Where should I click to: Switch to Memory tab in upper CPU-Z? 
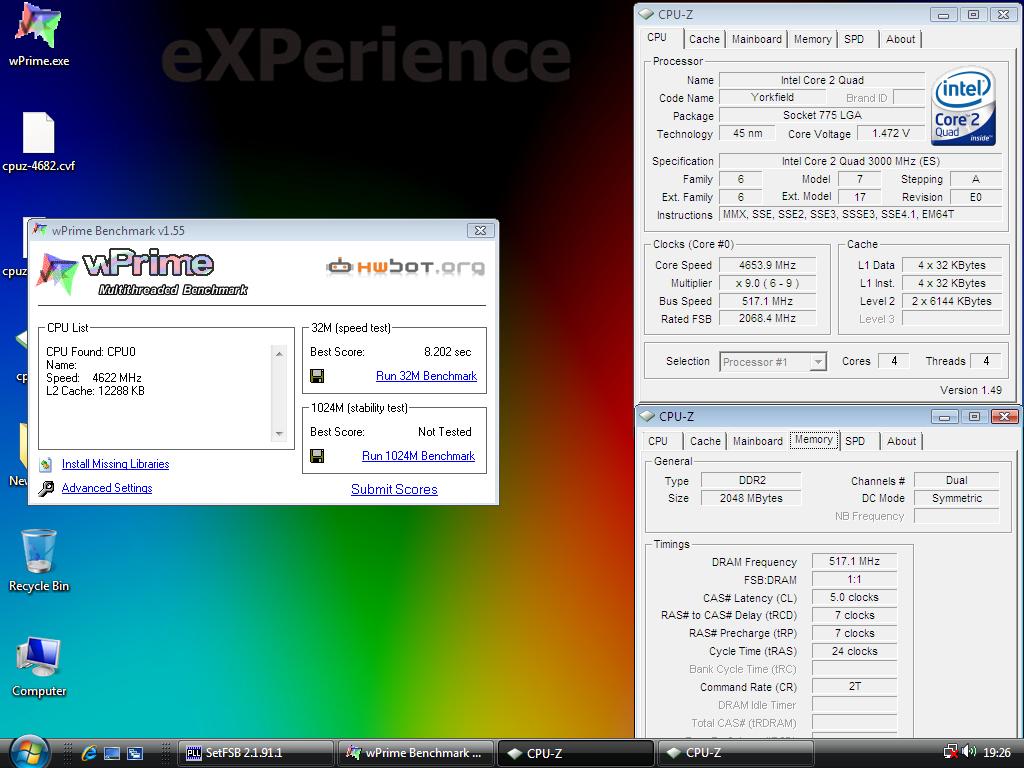coord(812,39)
